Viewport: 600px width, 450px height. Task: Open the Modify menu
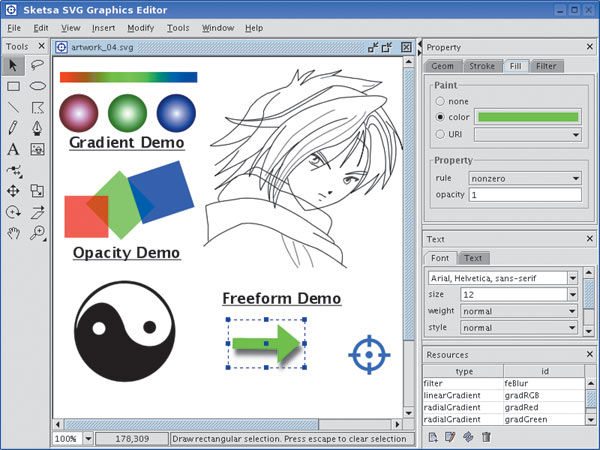pos(140,28)
